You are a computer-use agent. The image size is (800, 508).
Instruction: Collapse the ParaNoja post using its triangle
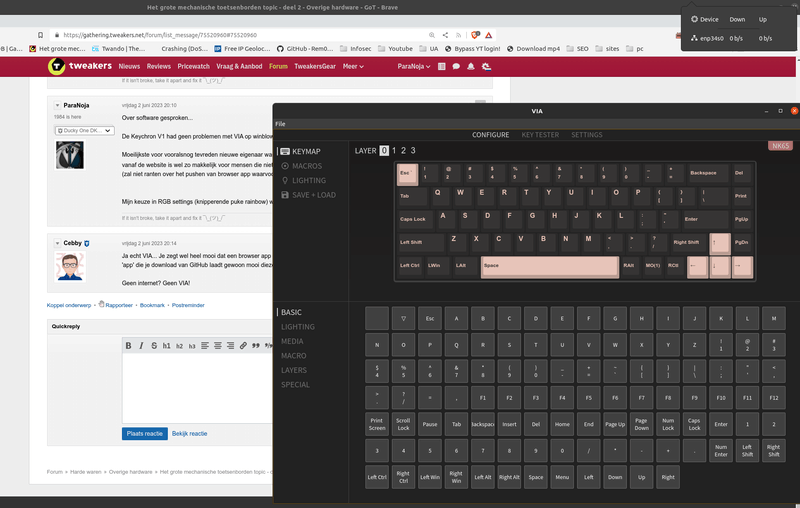click(58, 106)
